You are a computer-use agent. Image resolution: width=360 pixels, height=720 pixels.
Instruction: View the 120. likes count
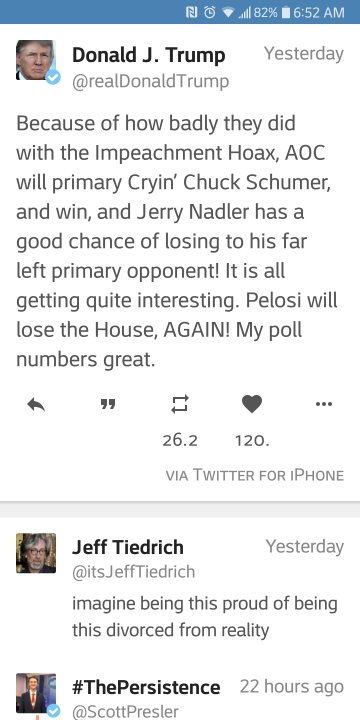(252, 441)
